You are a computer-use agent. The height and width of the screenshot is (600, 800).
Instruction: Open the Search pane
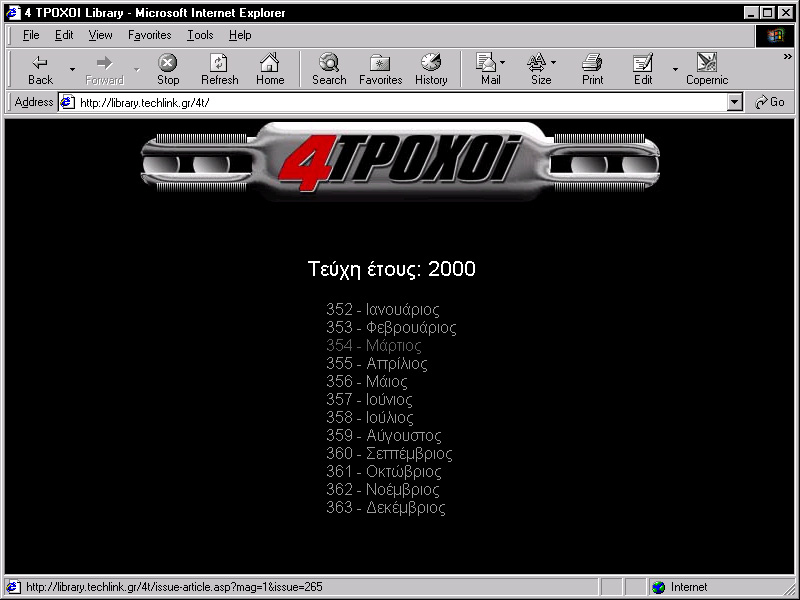[x=329, y=69]
